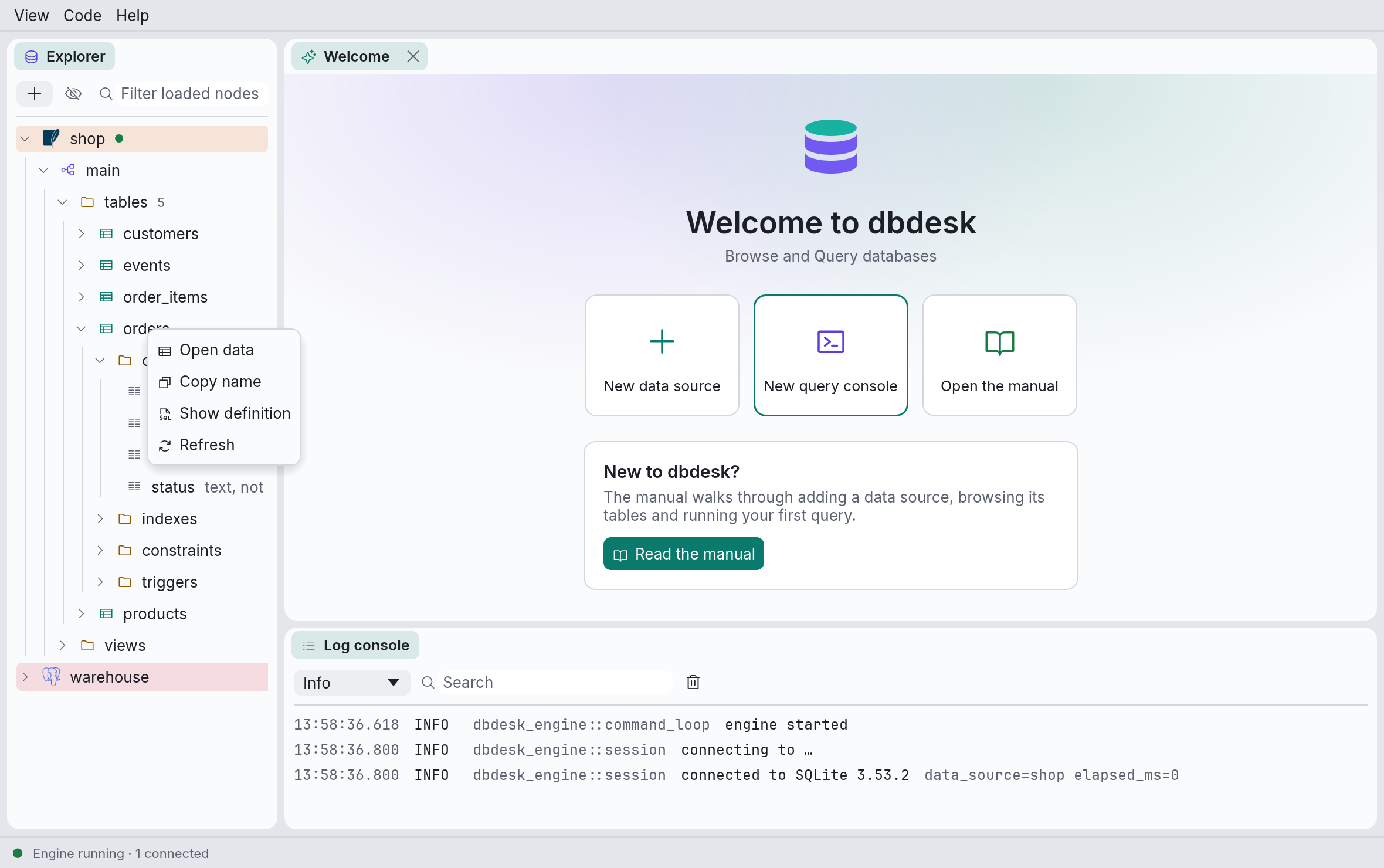
Task: Collapse the tables folder
Action: click(62, 202)
